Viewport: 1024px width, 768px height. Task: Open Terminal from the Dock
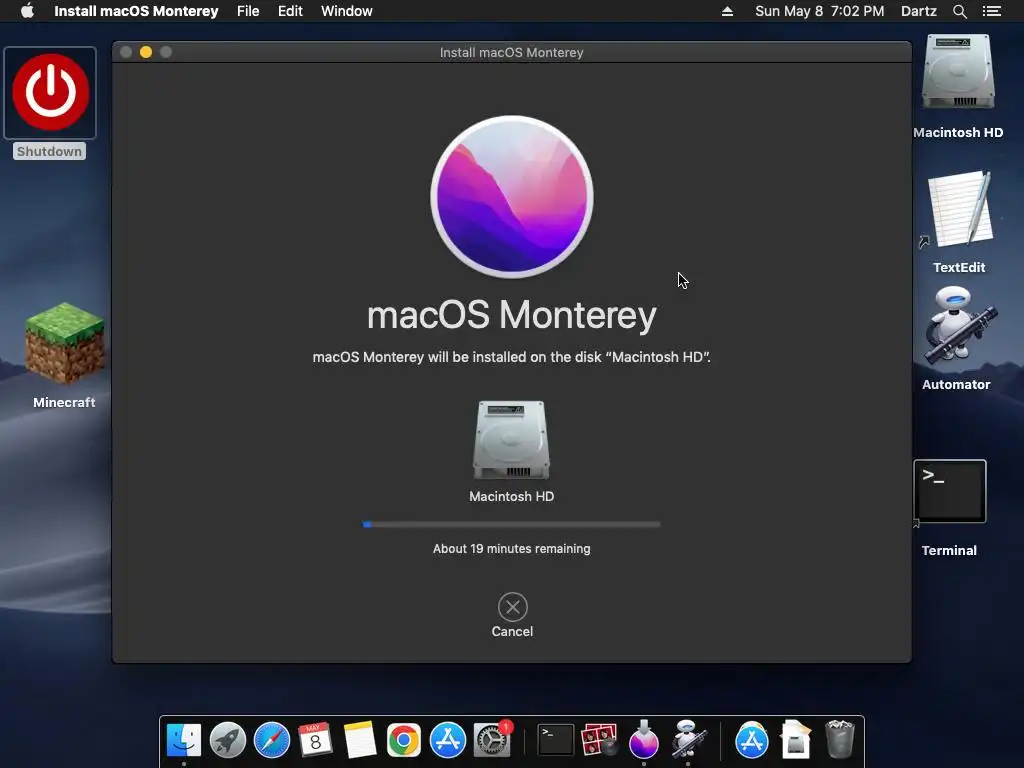point(555,740)
